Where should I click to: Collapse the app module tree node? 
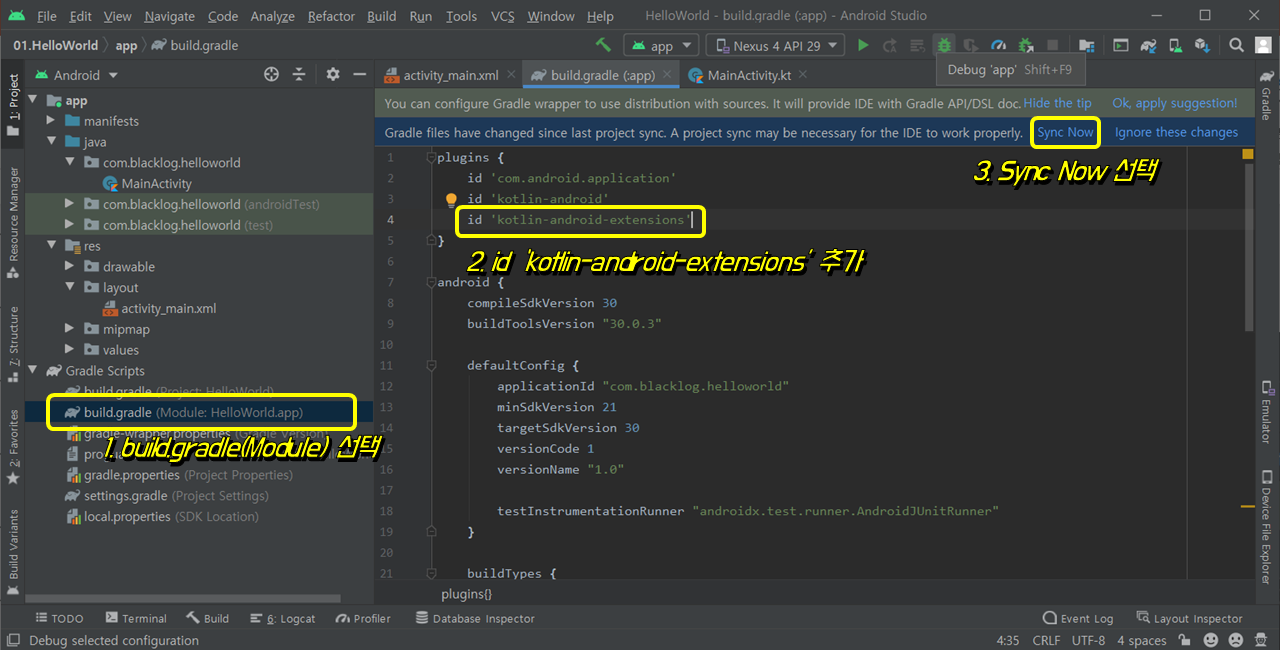point(33,100)
